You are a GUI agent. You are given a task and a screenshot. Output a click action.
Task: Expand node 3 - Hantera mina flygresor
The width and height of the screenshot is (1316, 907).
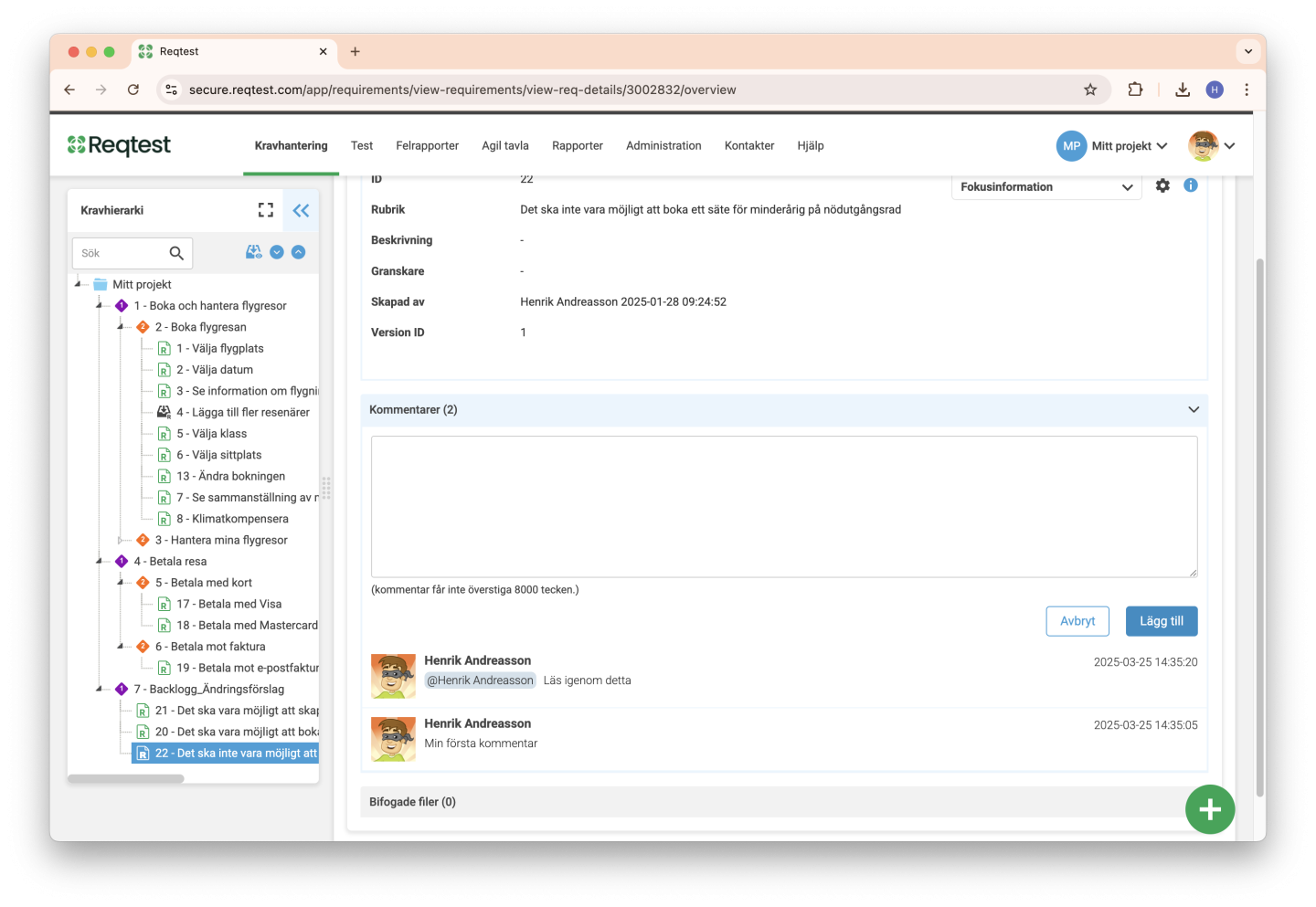tap(121, 540)
